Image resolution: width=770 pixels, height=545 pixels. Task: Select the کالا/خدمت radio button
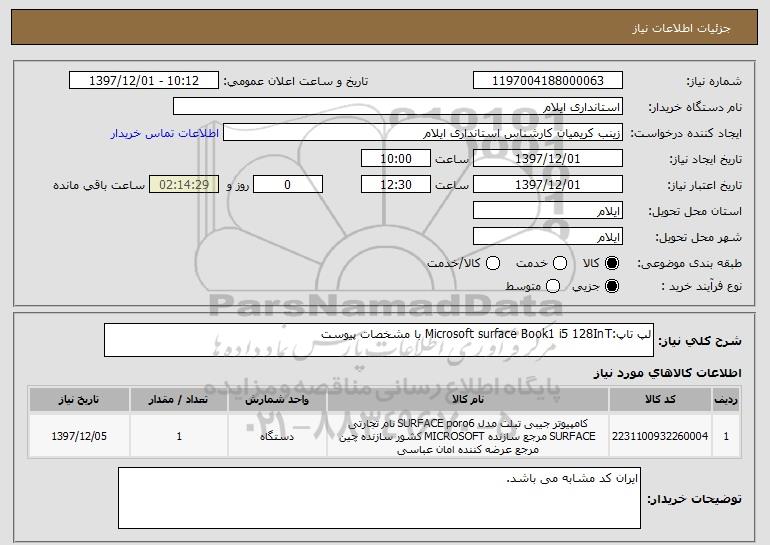(x=493, y=263)
